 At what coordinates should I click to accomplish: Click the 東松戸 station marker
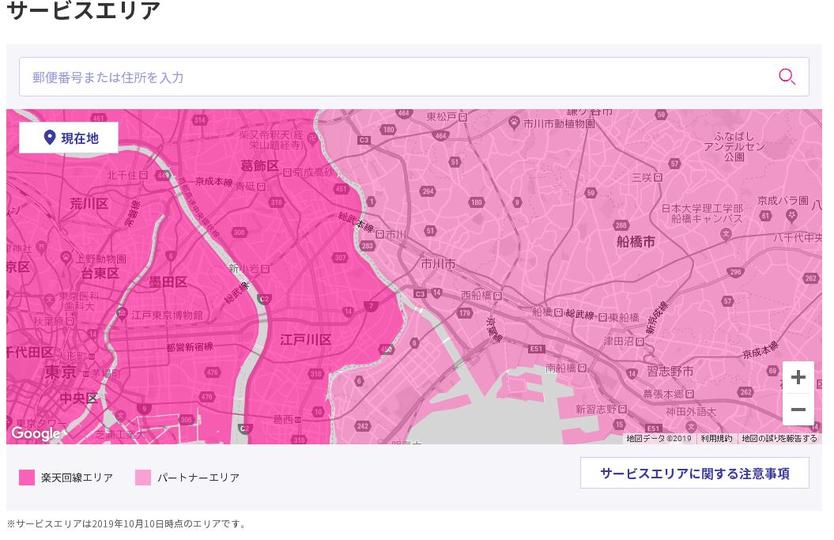click(463, 116)
